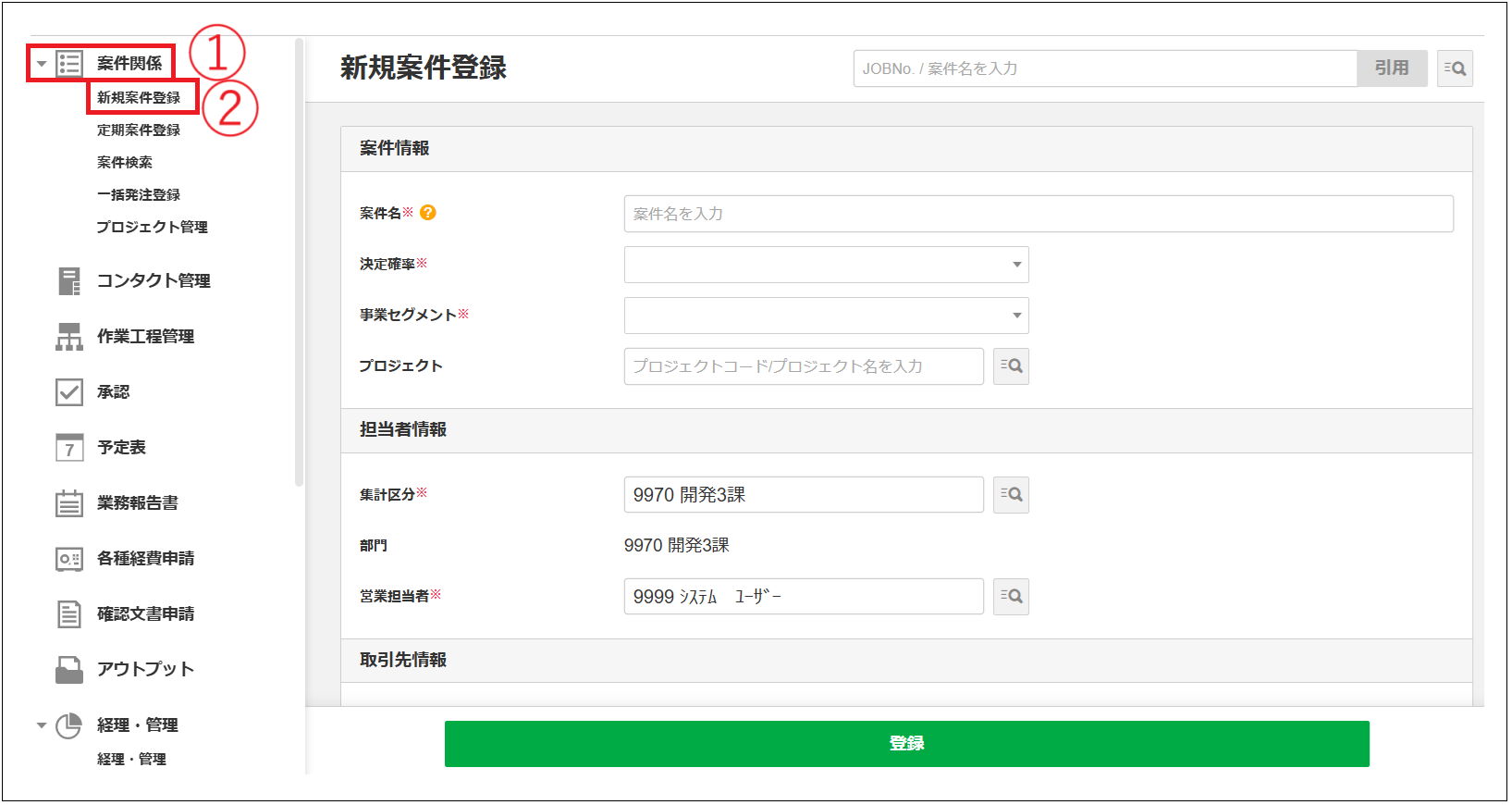The height and width of the screenshot is (805, 1512).
Task: Click into the 案件名 input field
Action: 1038,214
